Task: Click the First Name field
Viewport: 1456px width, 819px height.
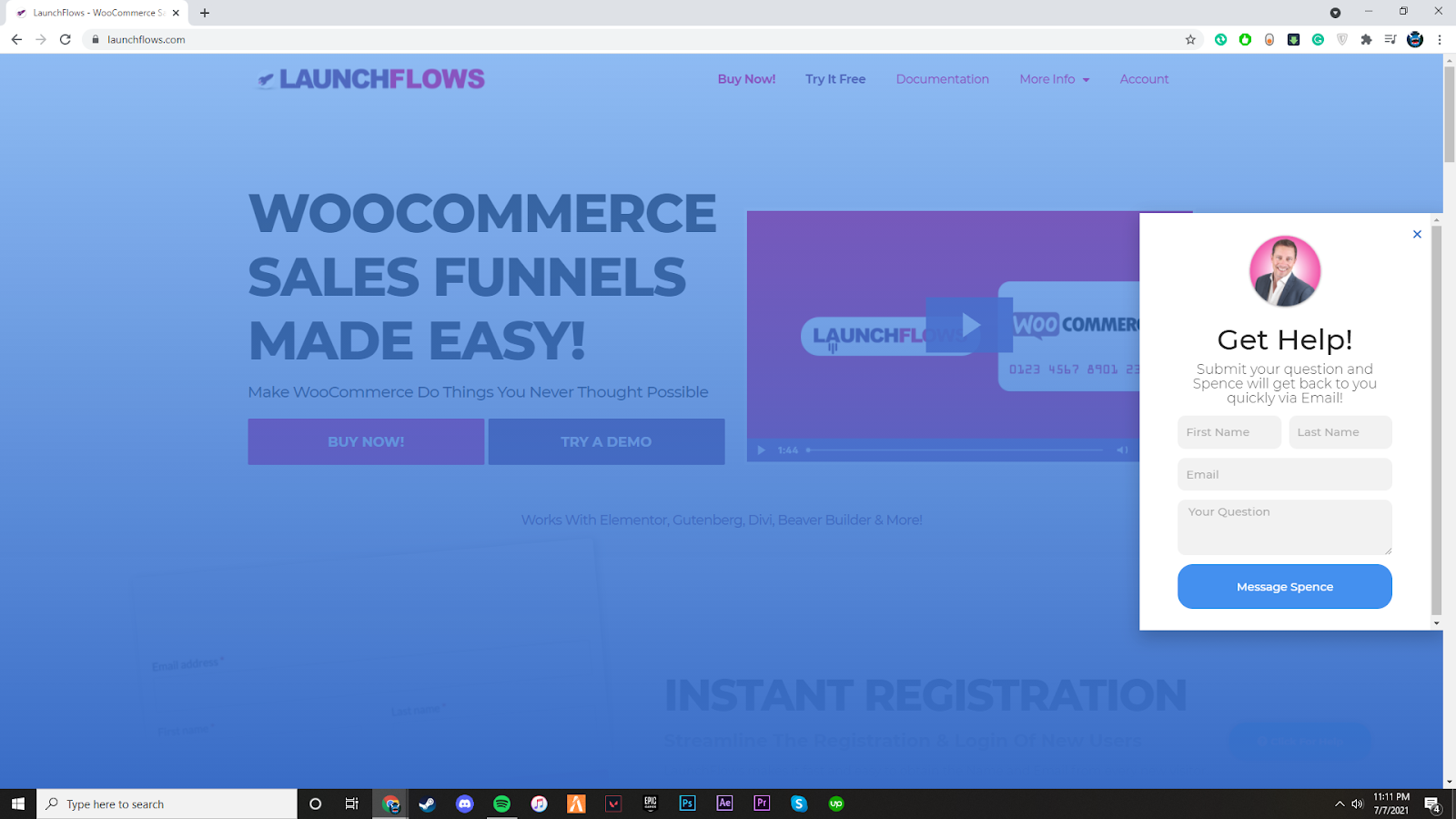Action: coord(1229,432)
